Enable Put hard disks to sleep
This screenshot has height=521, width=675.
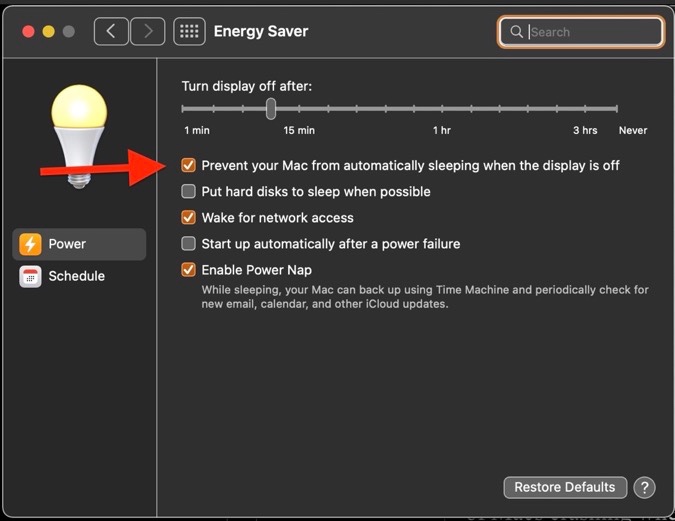tap(188, 191)
